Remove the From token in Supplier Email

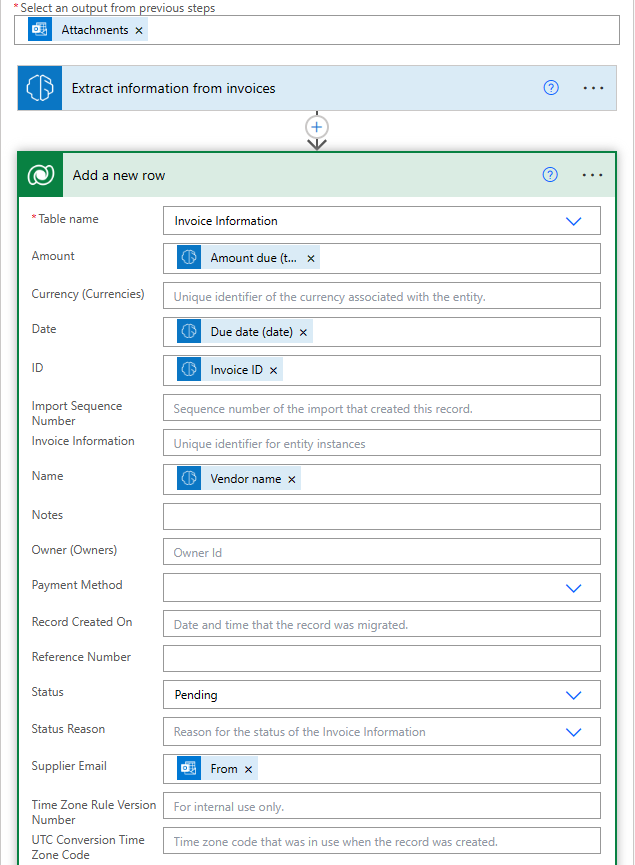coord(249,769)
